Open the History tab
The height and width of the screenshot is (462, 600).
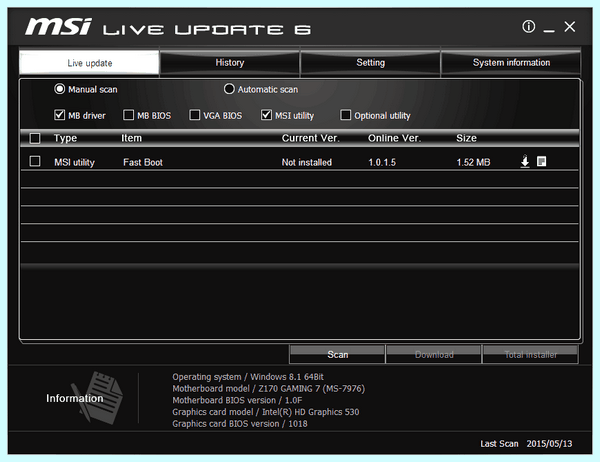230,62
